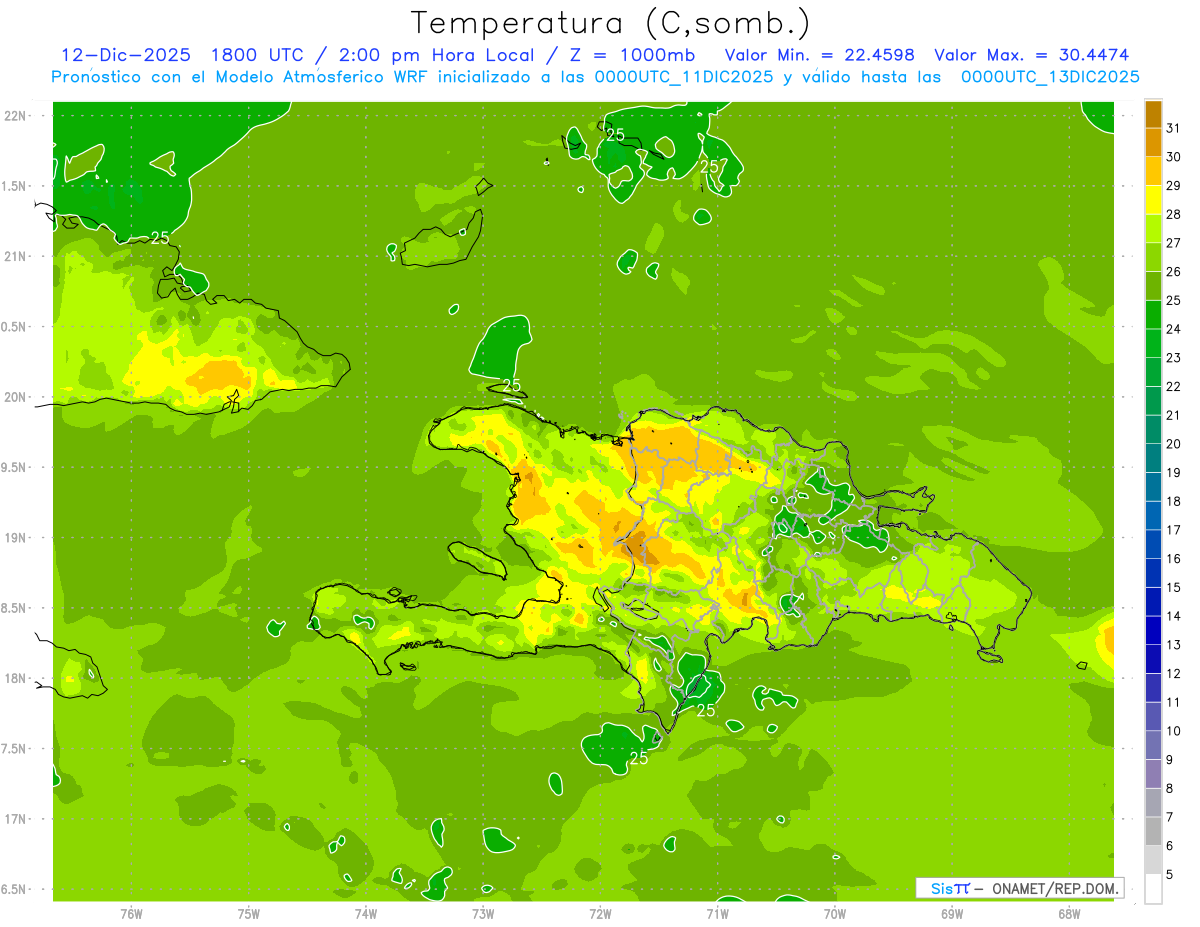Screen dimensions: 1200x927
Task: Click the "72W" longitude label
Action: coord(601,913)
